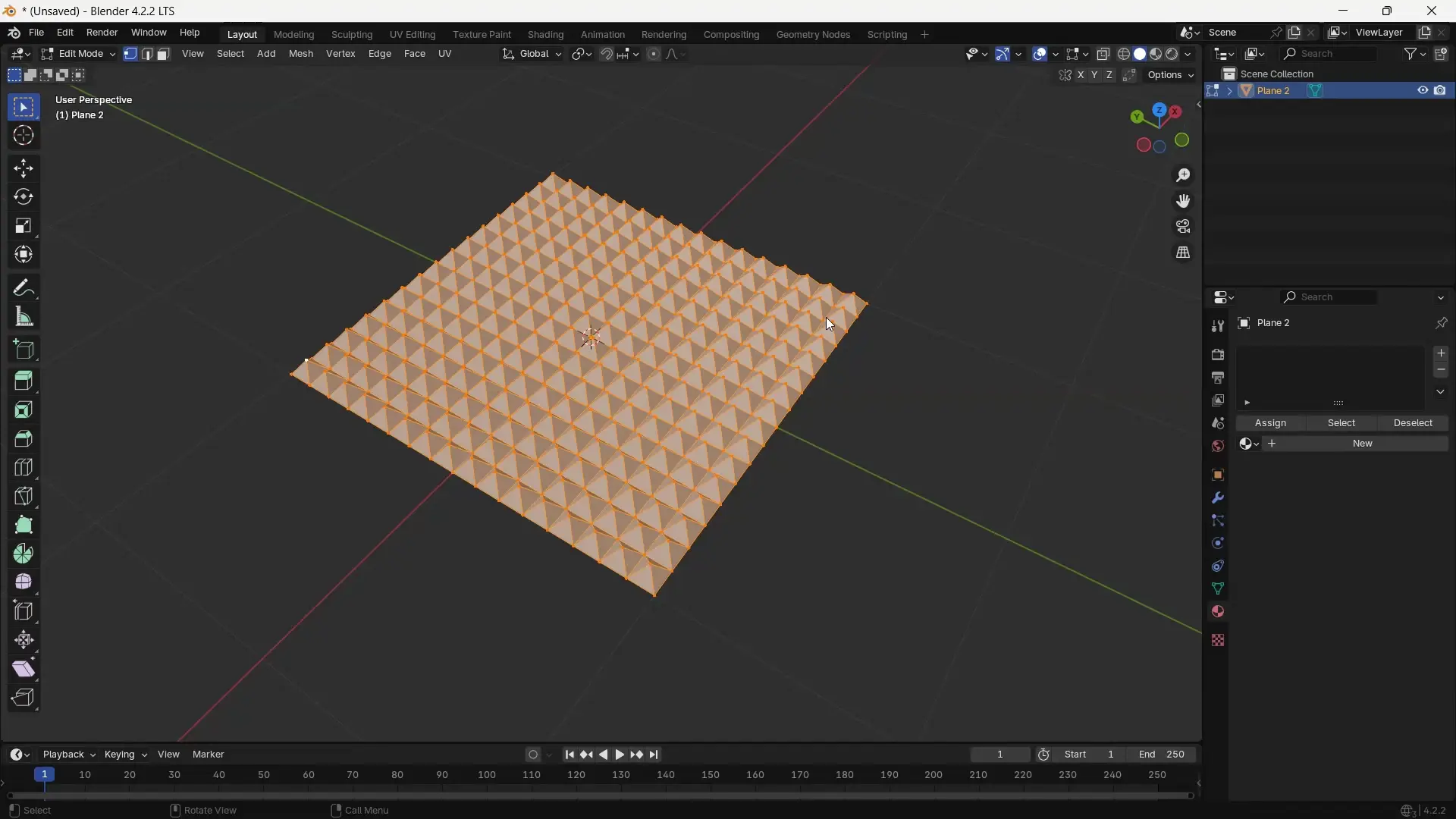1456x819 pixels.
Task: Open the Vertex menu
Action: coord(340,55)
